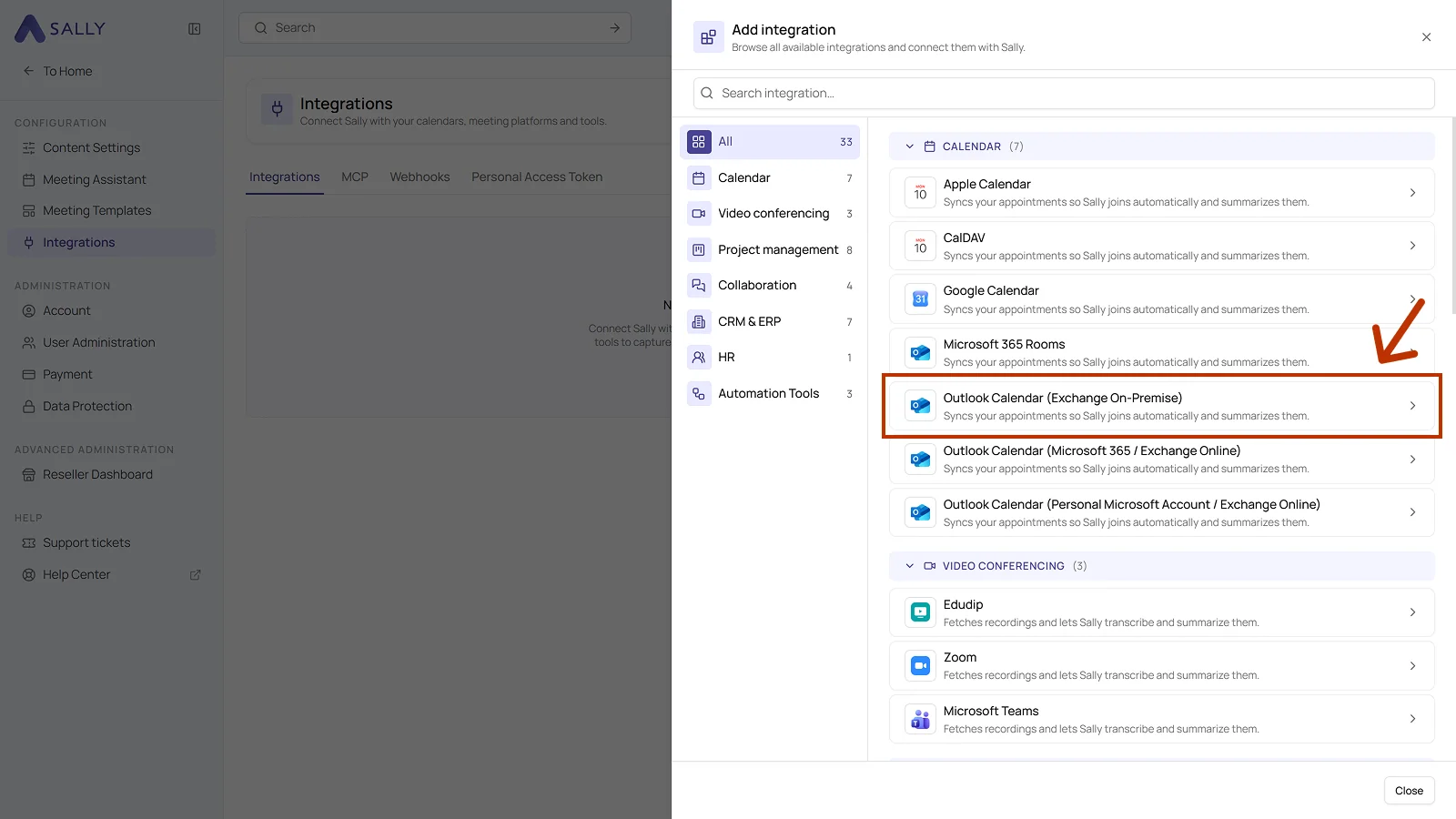Open Reseller Dashboard
This screenshot has width=1456, height=819.
pyautogui.click(x=97, y=474)
